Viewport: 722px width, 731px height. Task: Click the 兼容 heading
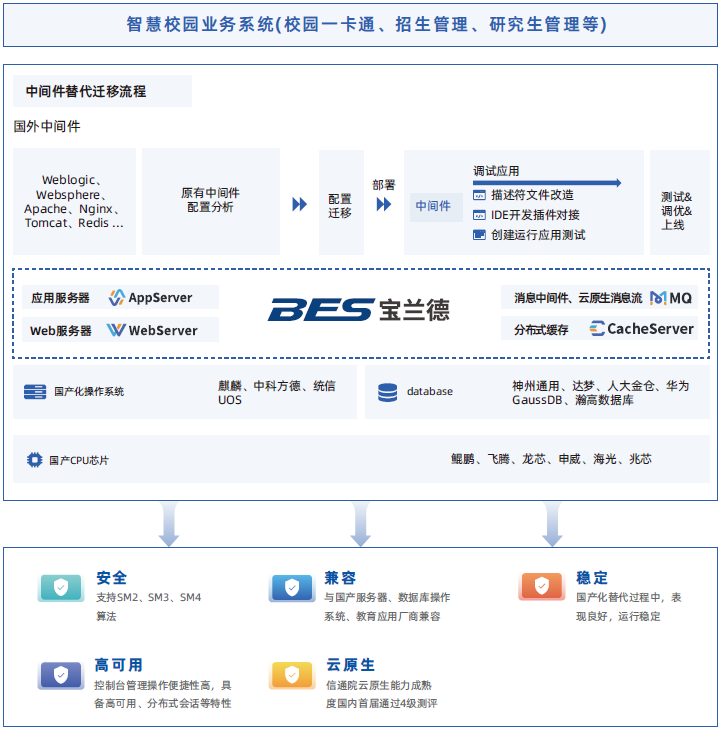pos(340,578)
